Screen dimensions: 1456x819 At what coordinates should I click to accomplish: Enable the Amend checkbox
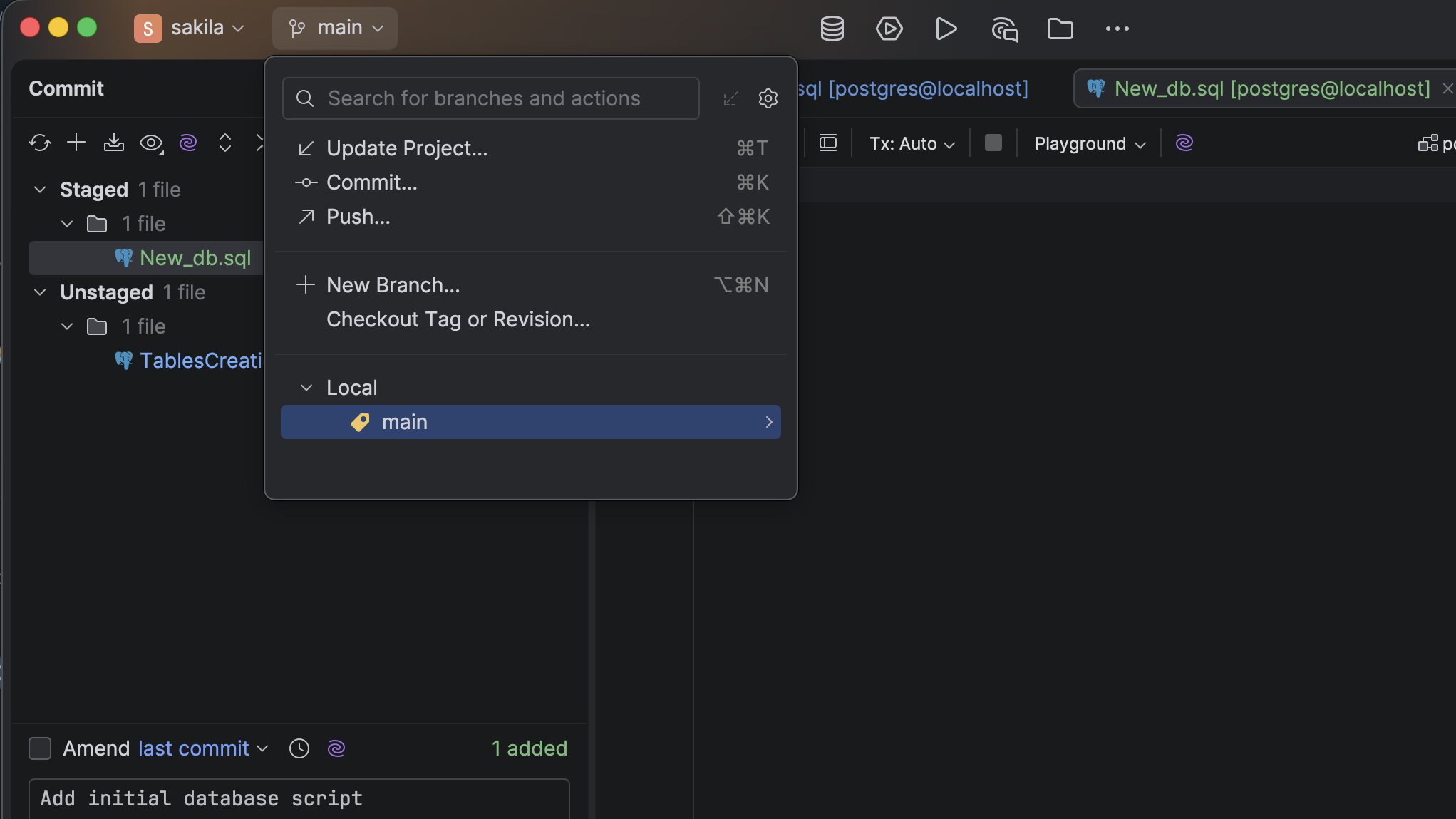(40, 748)
